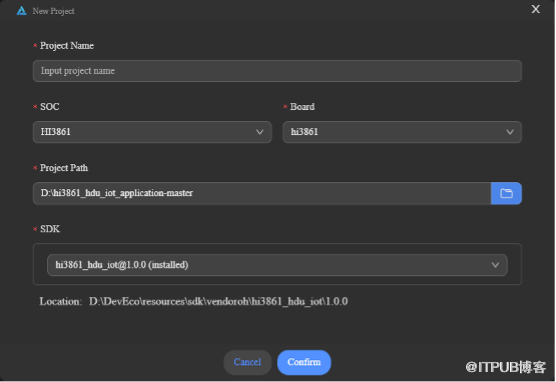Close the New Project dialog

coord(535,9)
